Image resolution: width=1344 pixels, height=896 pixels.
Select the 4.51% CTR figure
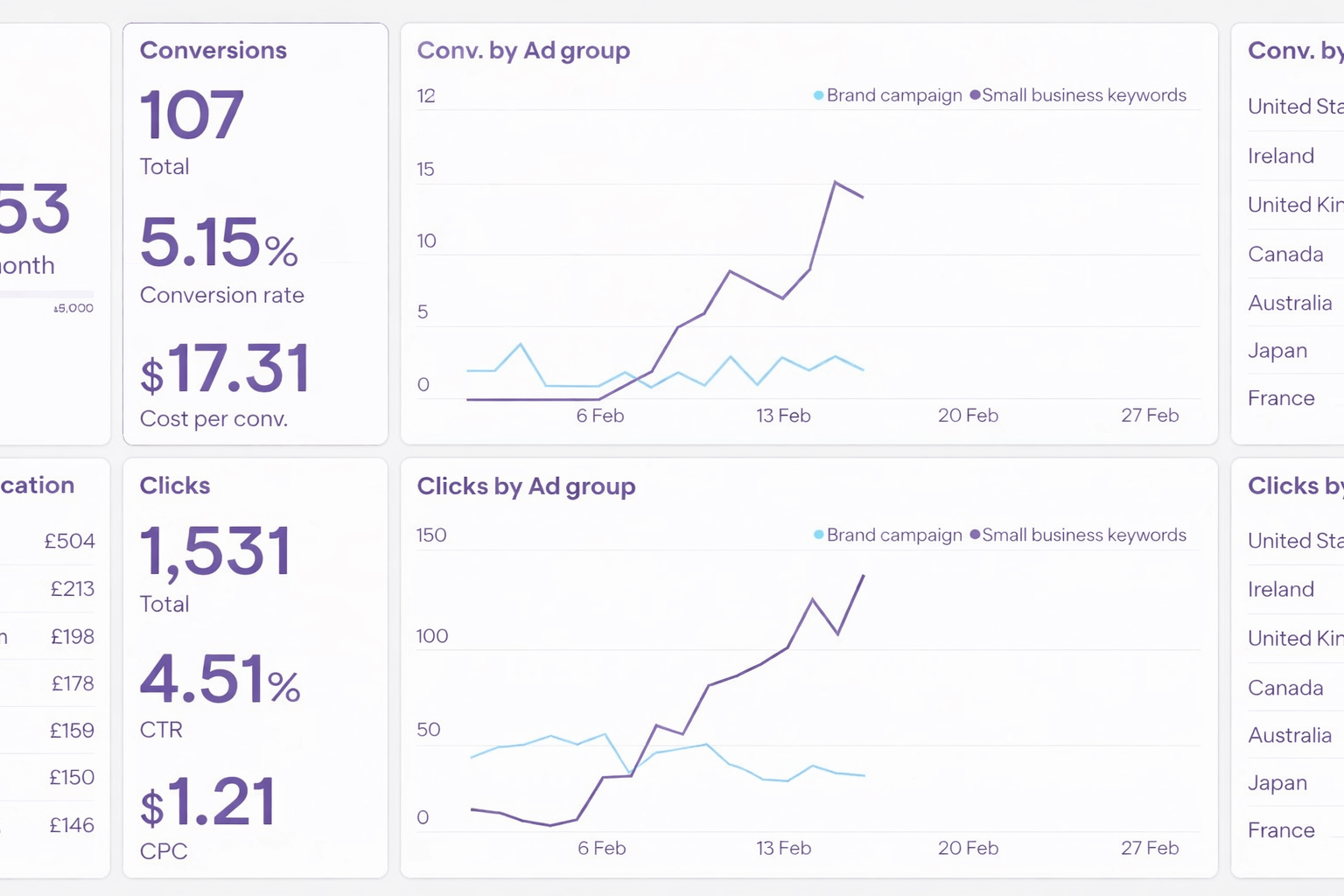[x=220, y=679]
